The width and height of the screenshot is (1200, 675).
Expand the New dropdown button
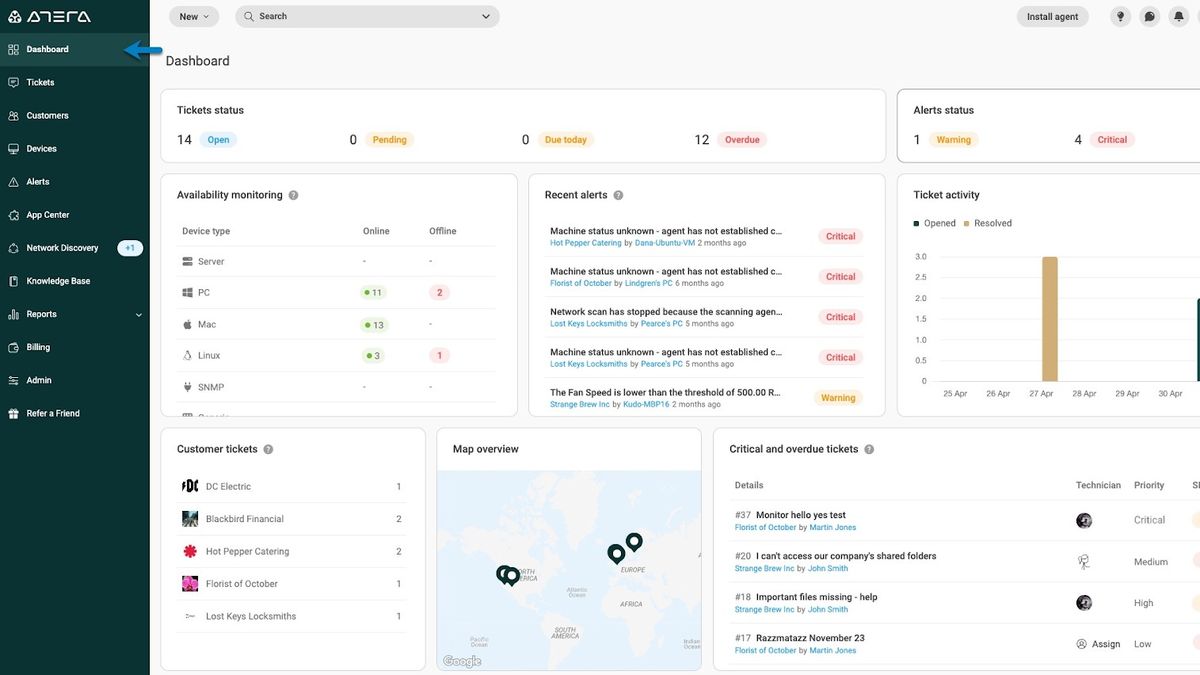tap(194, 17)
